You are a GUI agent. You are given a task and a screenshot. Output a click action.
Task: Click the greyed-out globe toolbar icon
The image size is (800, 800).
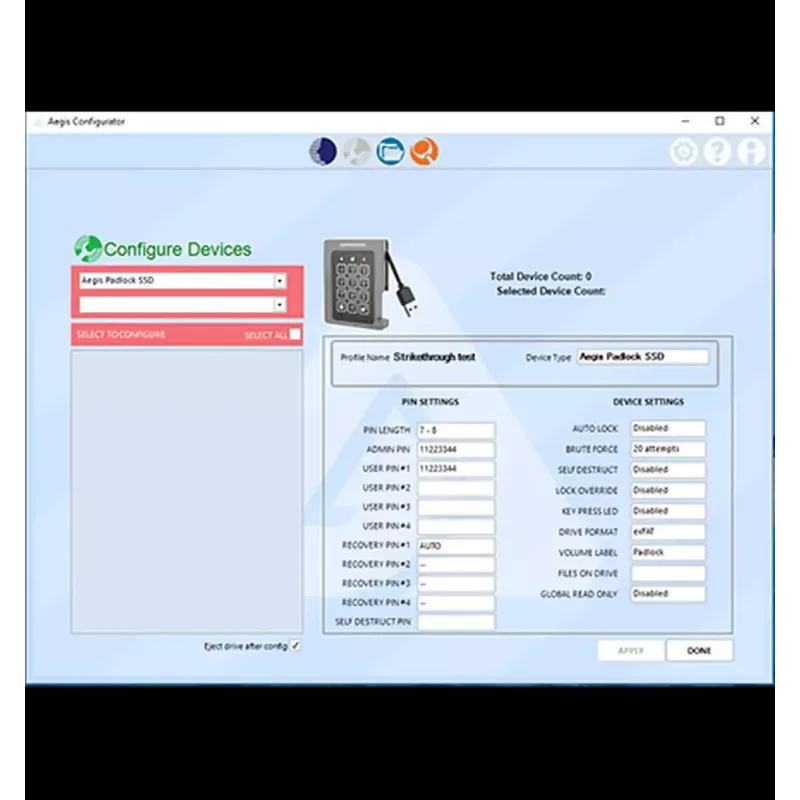(x=357, y=152)
